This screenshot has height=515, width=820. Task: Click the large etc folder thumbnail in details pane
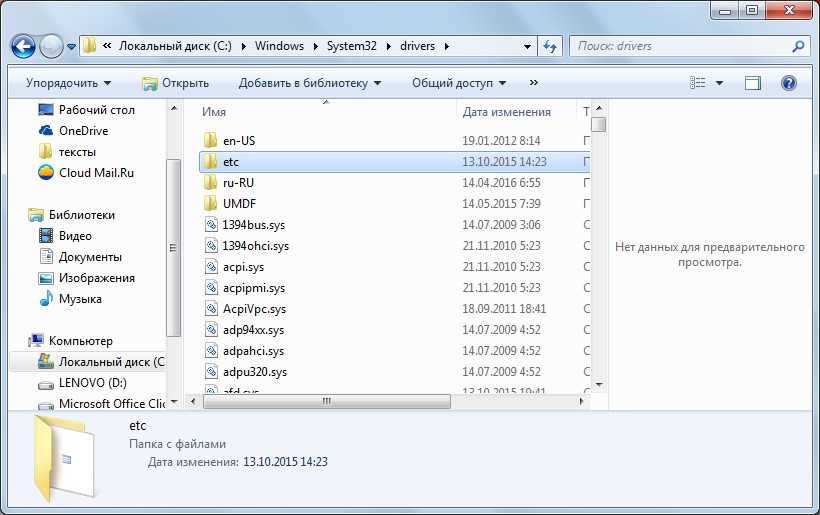point(65,459)
